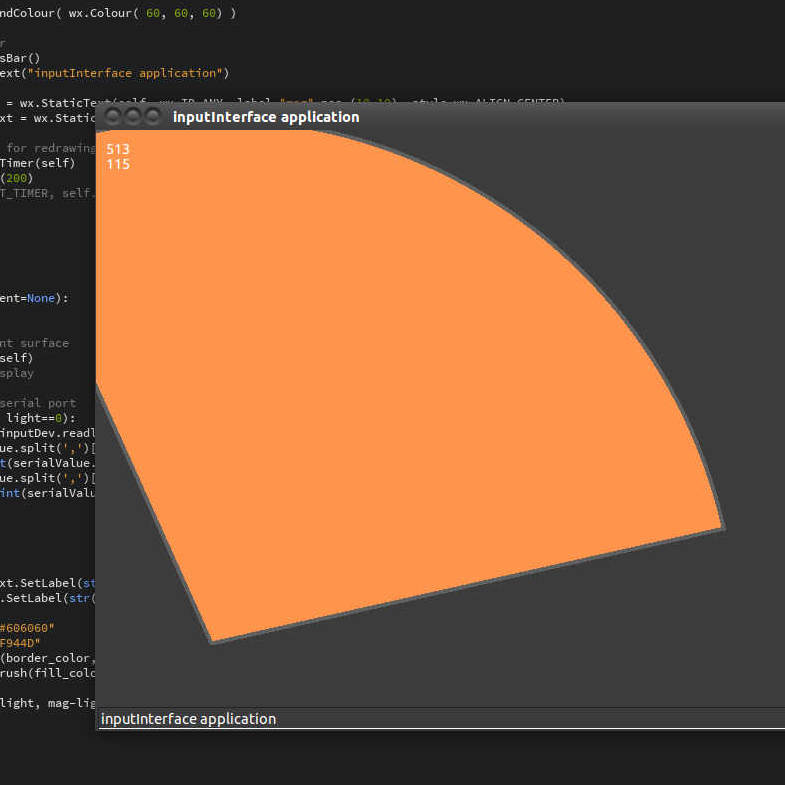Screen dimensions: 785x785
Task: Click the (border_color, code line
Action: (48, 658)
